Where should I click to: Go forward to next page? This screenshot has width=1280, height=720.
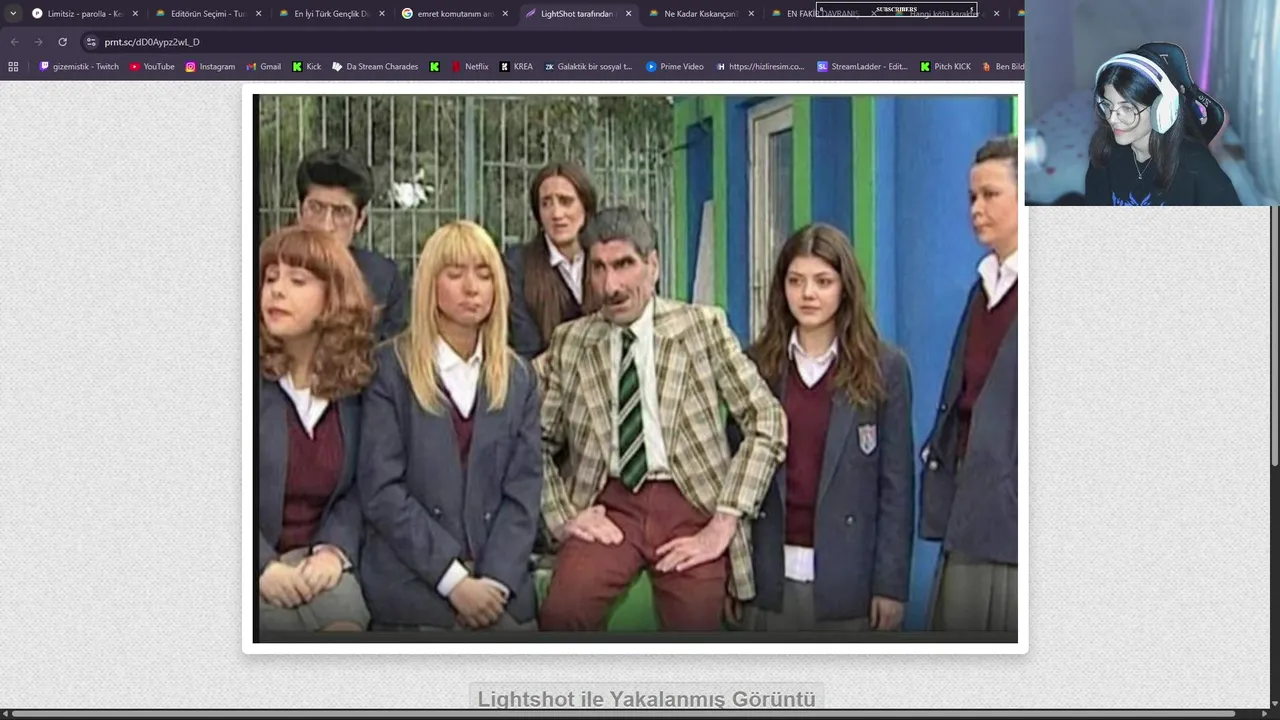38,42
